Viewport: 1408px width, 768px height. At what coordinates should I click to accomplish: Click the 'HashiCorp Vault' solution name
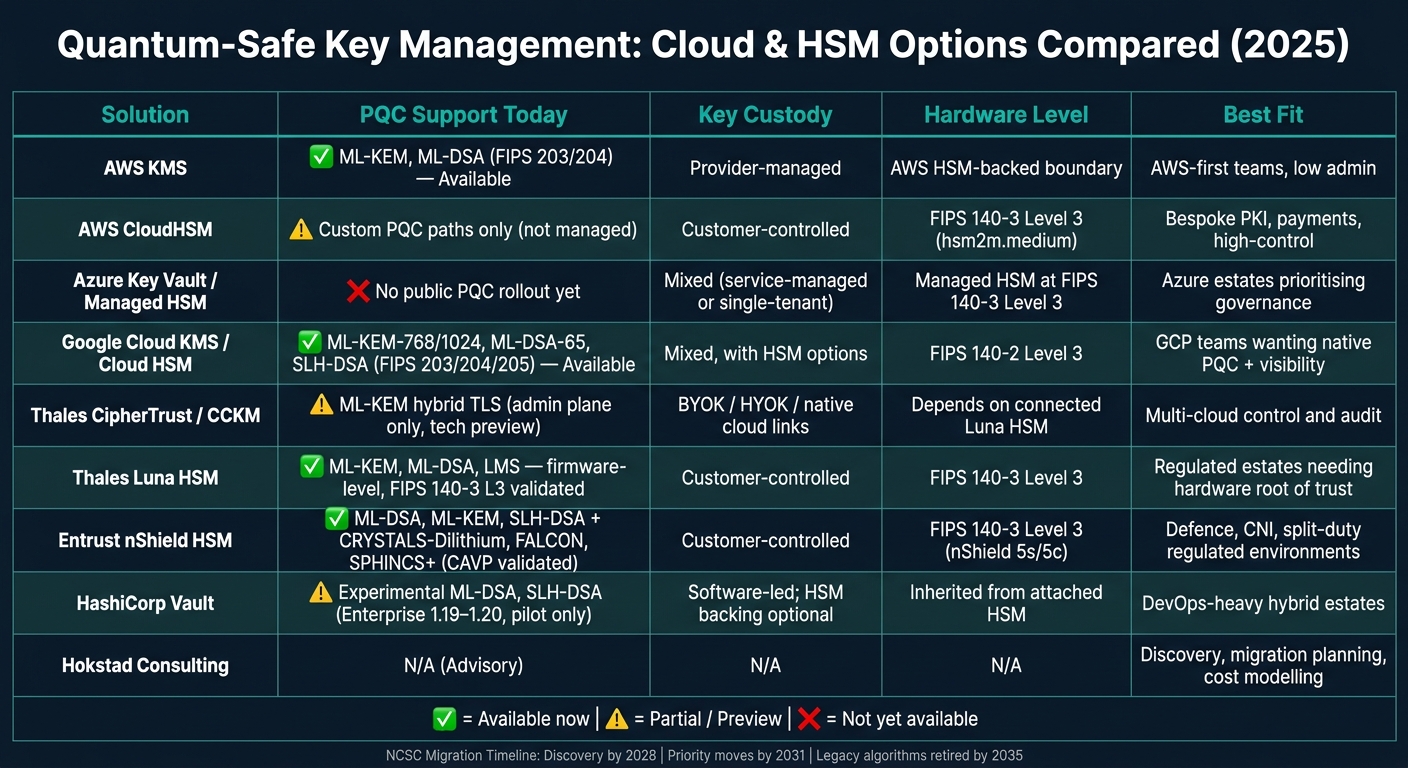click(x=145, y=603)
